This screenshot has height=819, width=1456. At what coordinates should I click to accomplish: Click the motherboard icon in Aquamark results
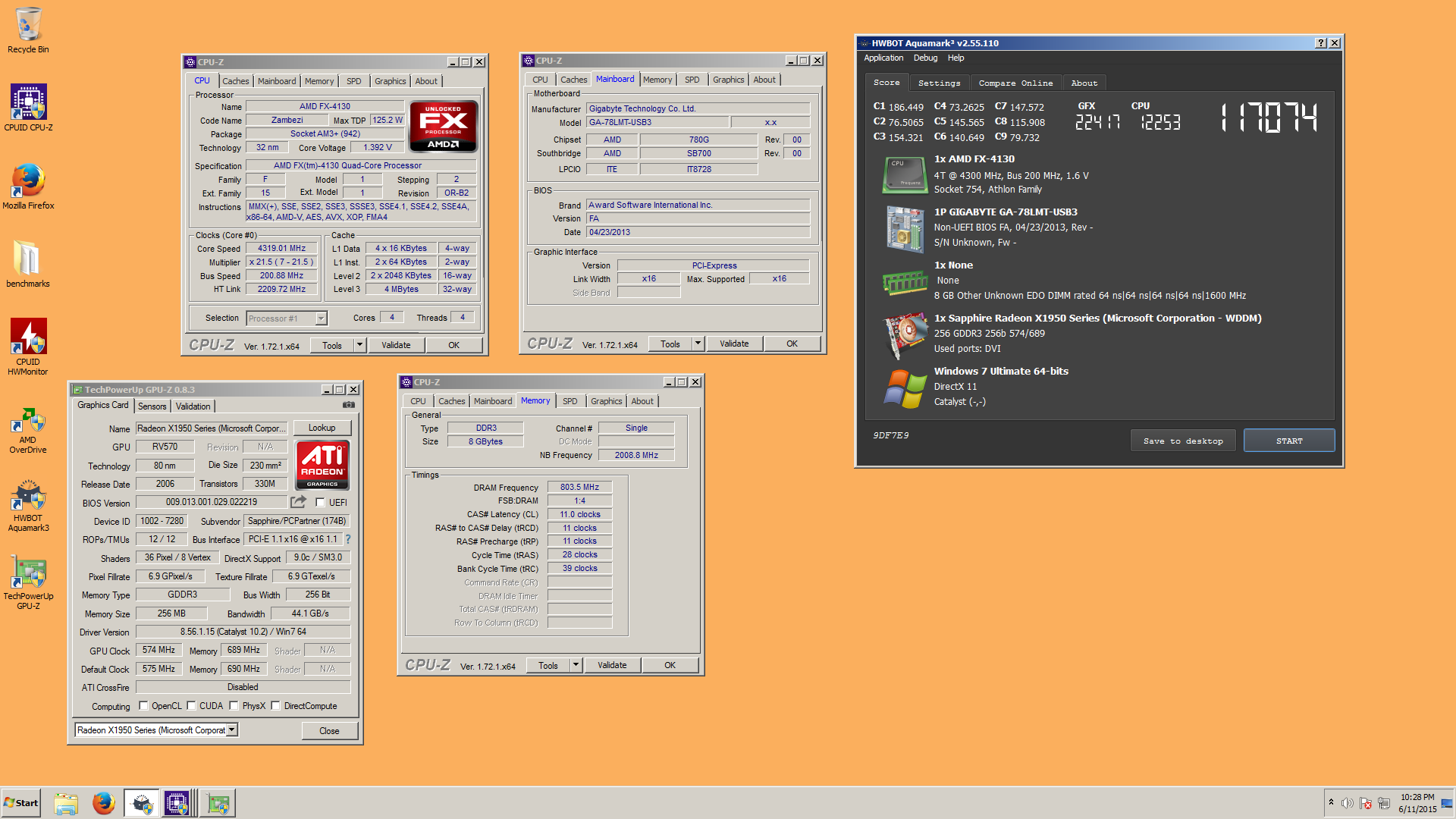(x=905, y=228)
